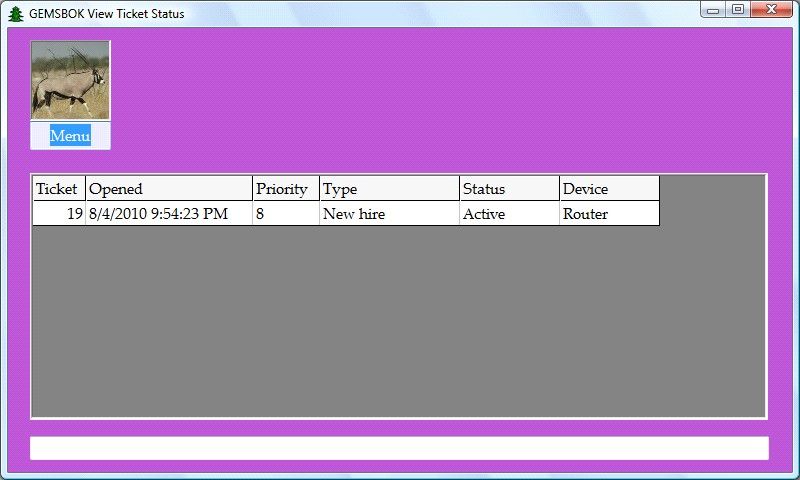Click the priority value 8 cell

point(285,214)
